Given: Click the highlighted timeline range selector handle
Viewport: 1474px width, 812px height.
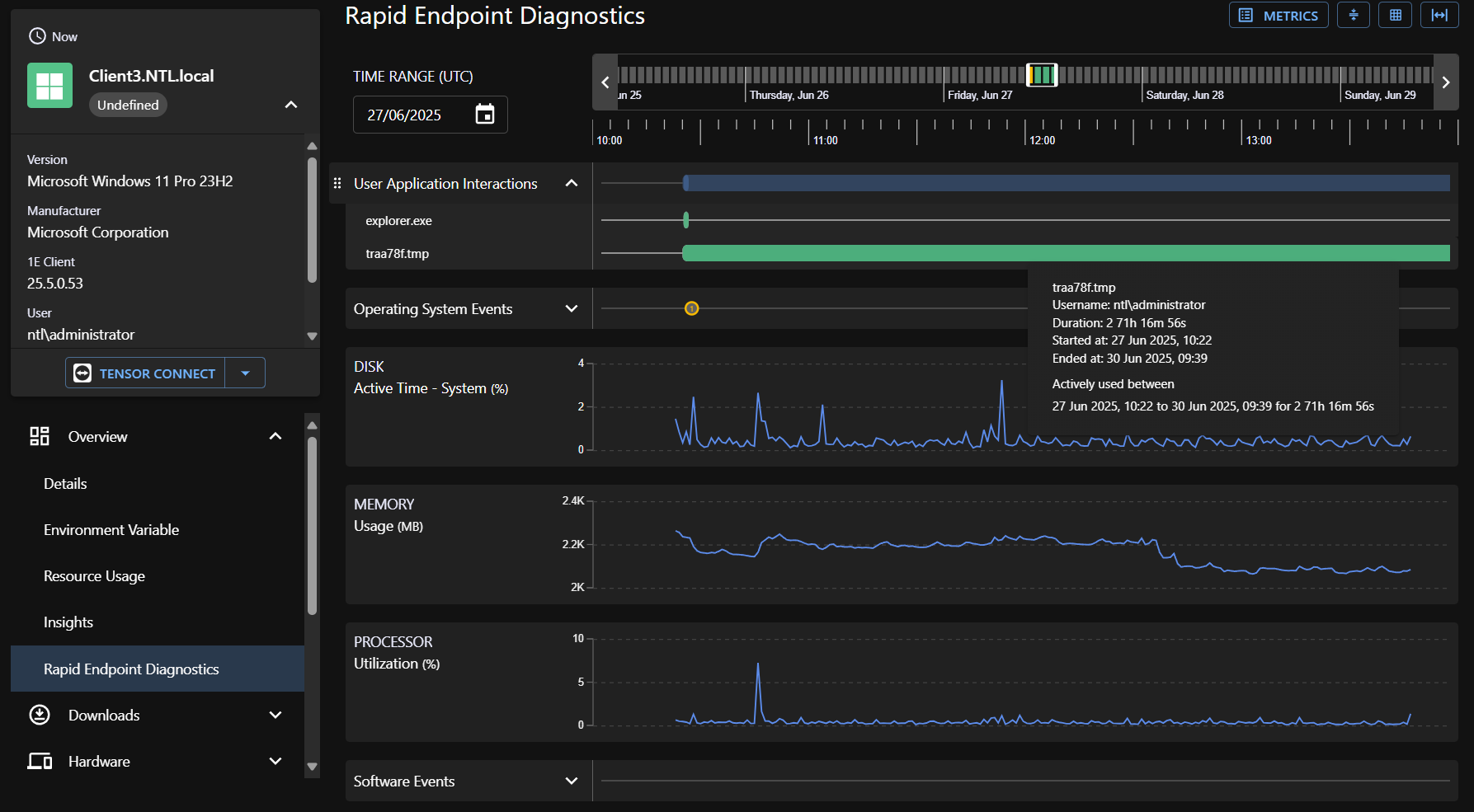Looking at the screenshot, I should [1042, 75].
